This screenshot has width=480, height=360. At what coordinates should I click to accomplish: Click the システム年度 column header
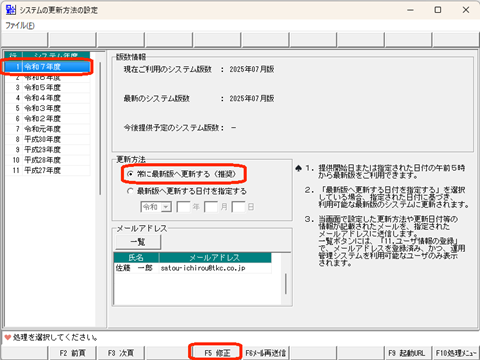point(56,55)
